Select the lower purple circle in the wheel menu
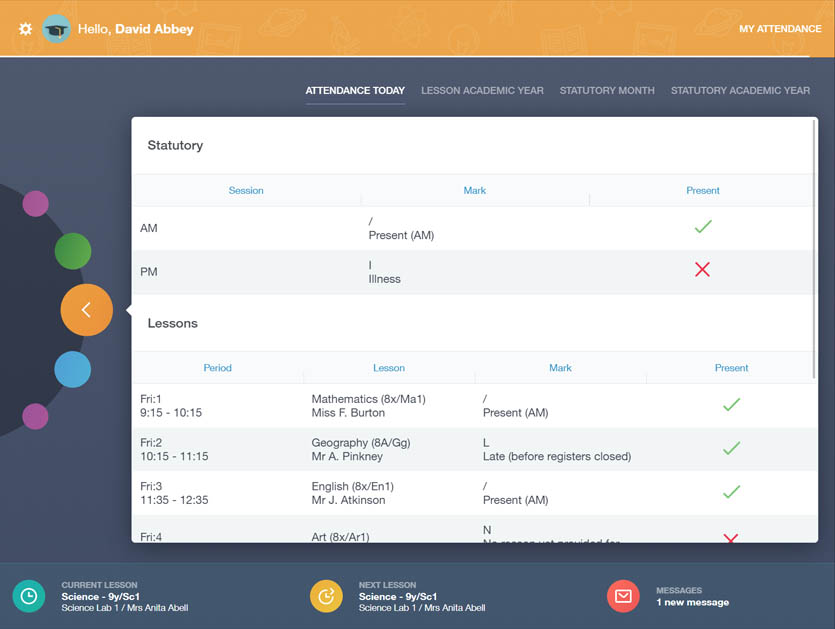The width and height of the screenshot is (835, 629). (x=35, y=416)
